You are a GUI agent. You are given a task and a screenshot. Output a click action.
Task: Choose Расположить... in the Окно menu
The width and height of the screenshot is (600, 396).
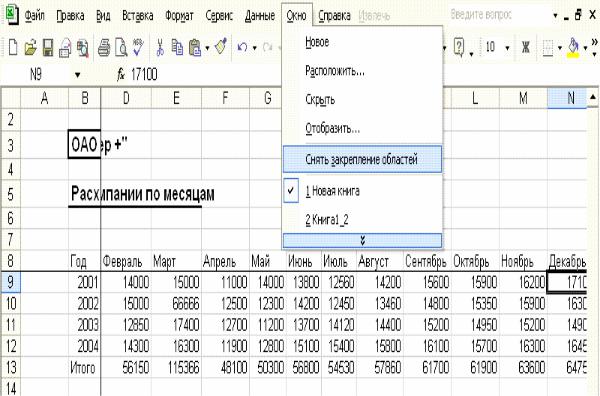(x=362, y=71)
